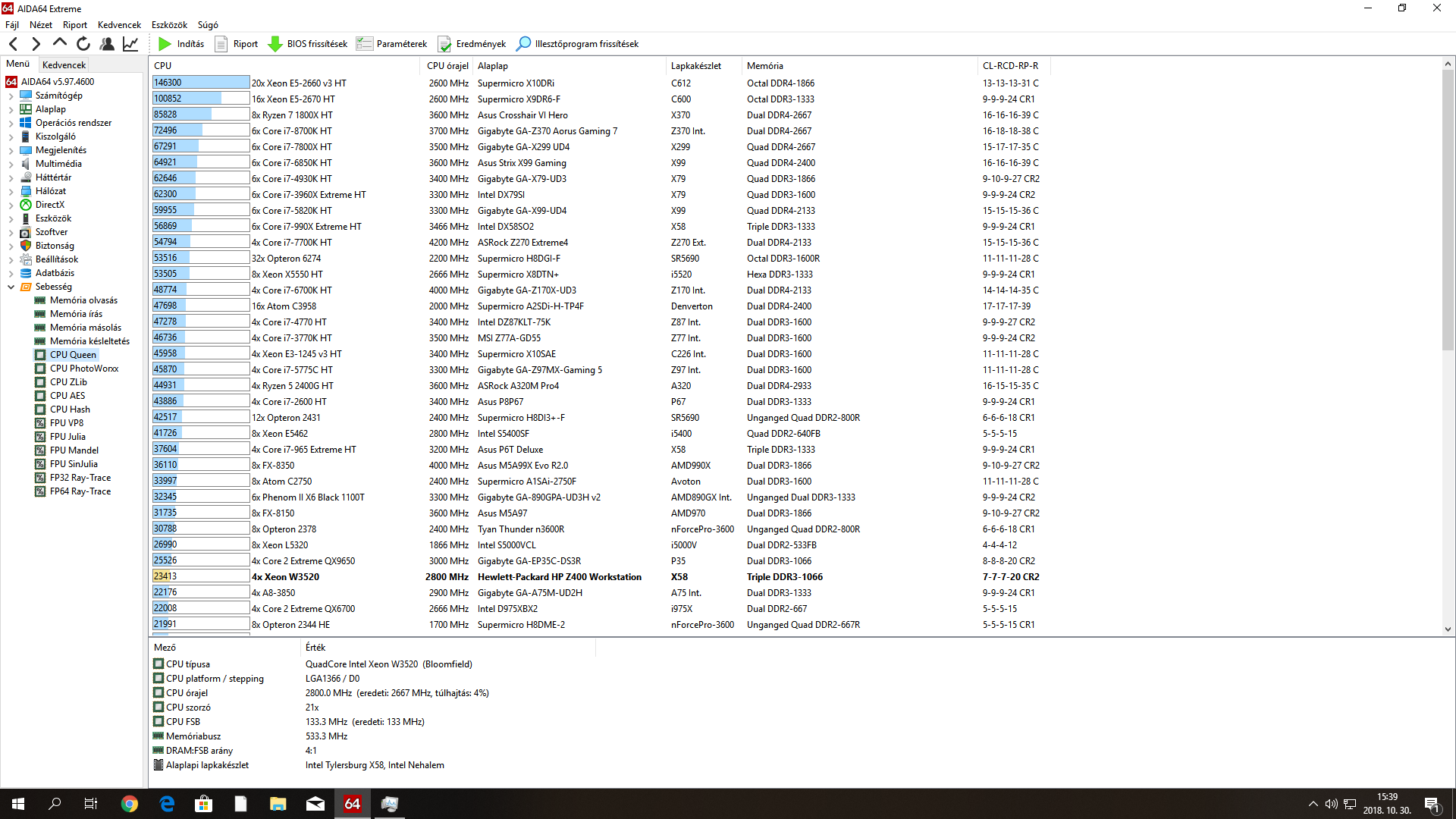Open the Riport menu
Viewport: 1456px width, 819px height.
coord(75,25)
